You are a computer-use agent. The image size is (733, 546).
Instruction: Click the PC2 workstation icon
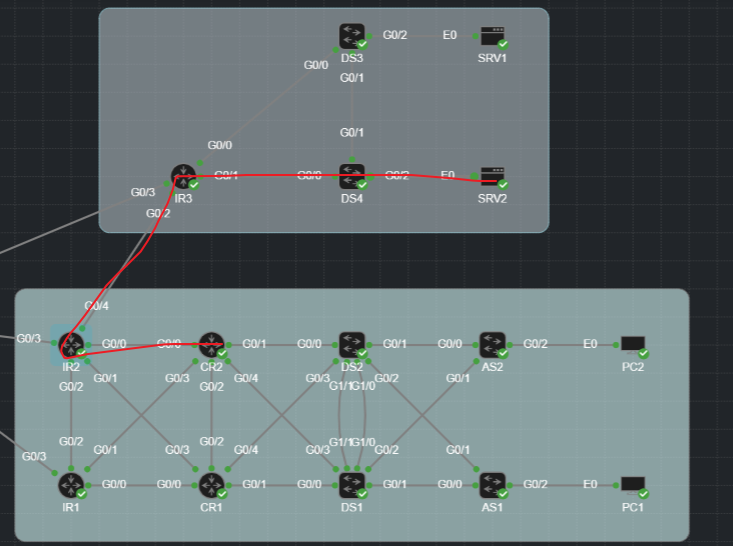click(x=633, y=345)
